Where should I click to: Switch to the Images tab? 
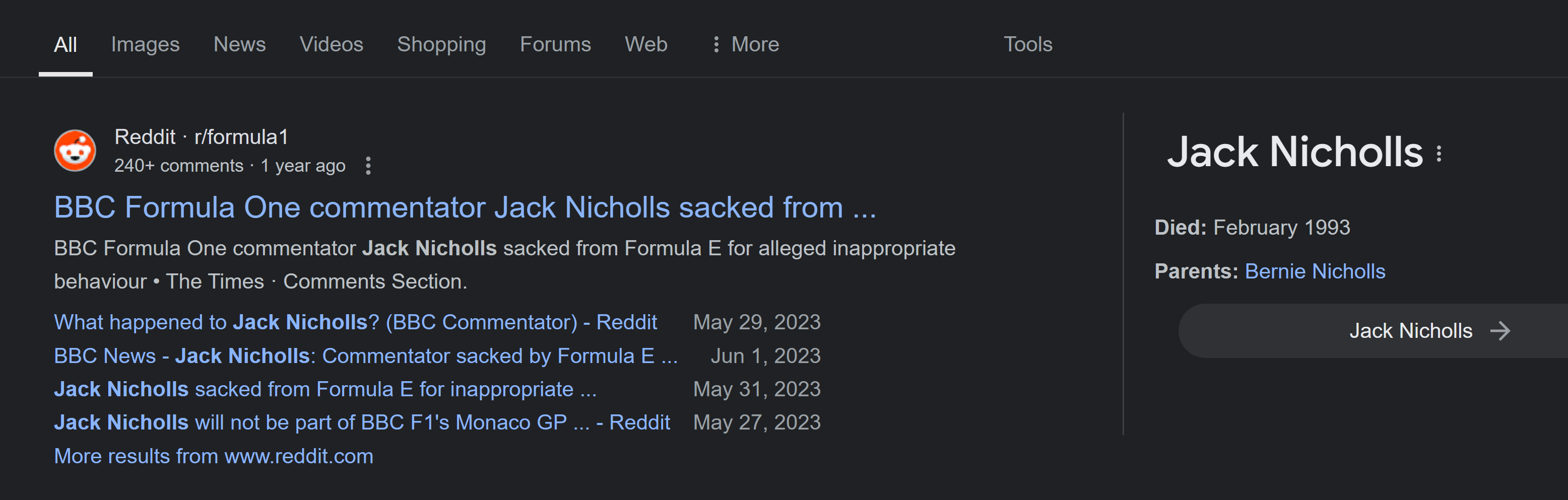click(145, 44)
